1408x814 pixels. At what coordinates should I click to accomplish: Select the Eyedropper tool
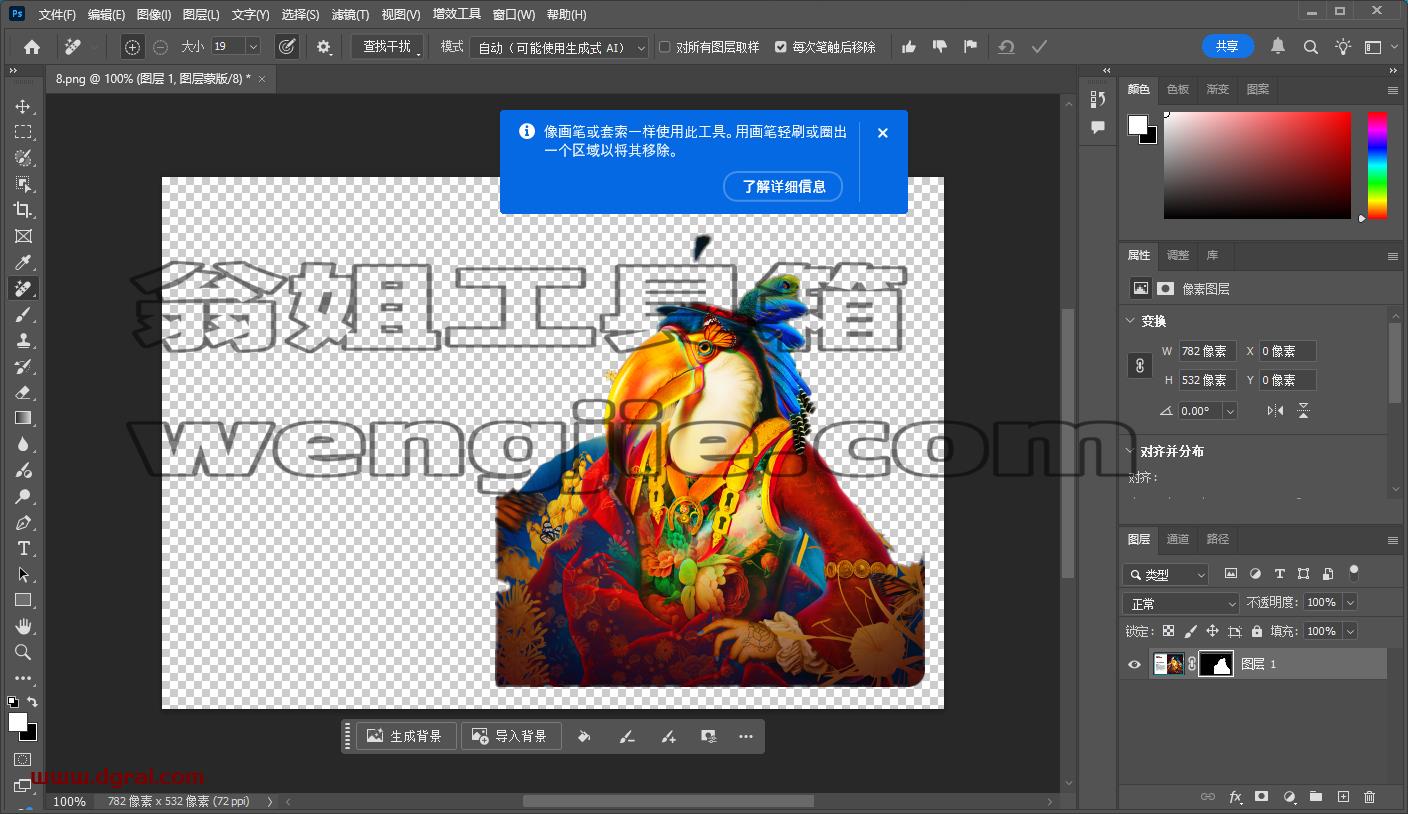pos(22,262)
